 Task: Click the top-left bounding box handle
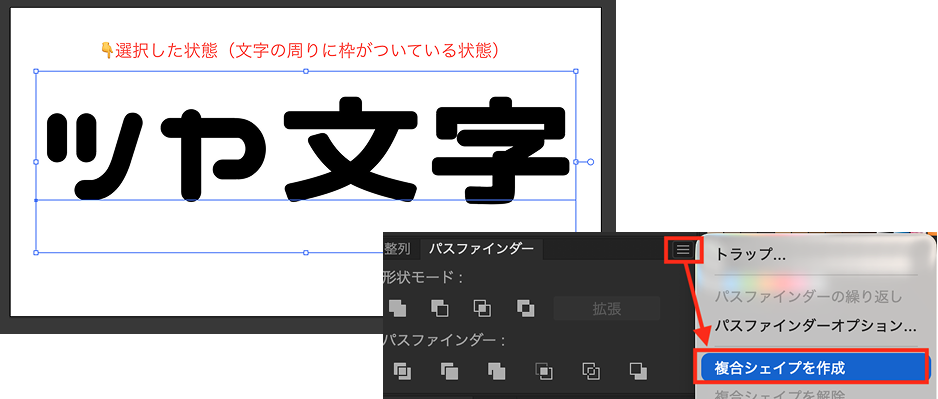click(36, 71)
